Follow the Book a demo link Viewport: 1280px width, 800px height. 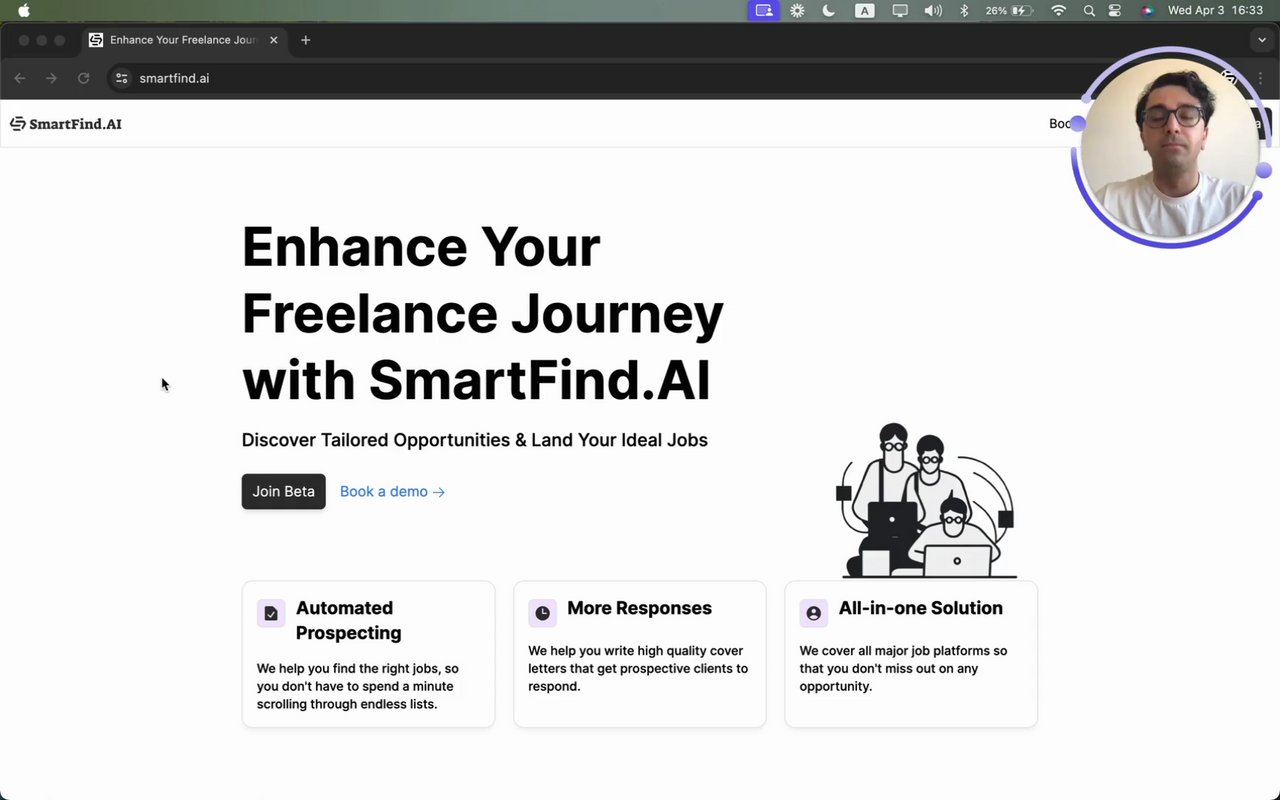point(392,491)
